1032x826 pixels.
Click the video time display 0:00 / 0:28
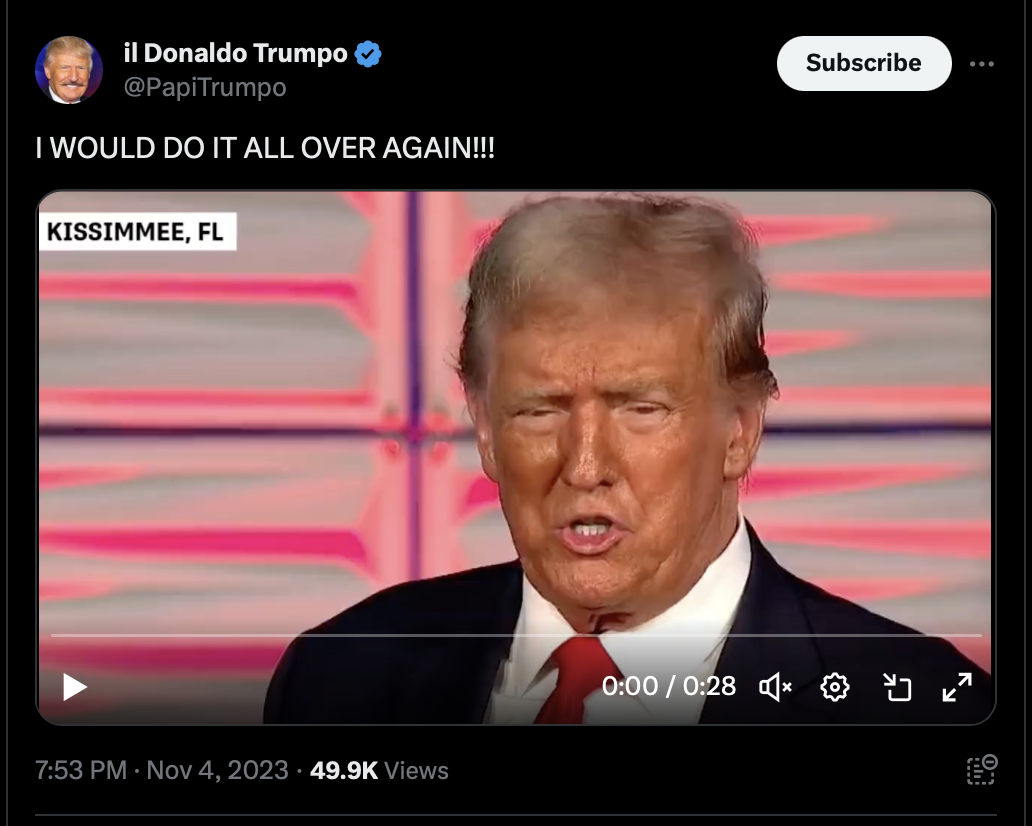pos(668,686)
